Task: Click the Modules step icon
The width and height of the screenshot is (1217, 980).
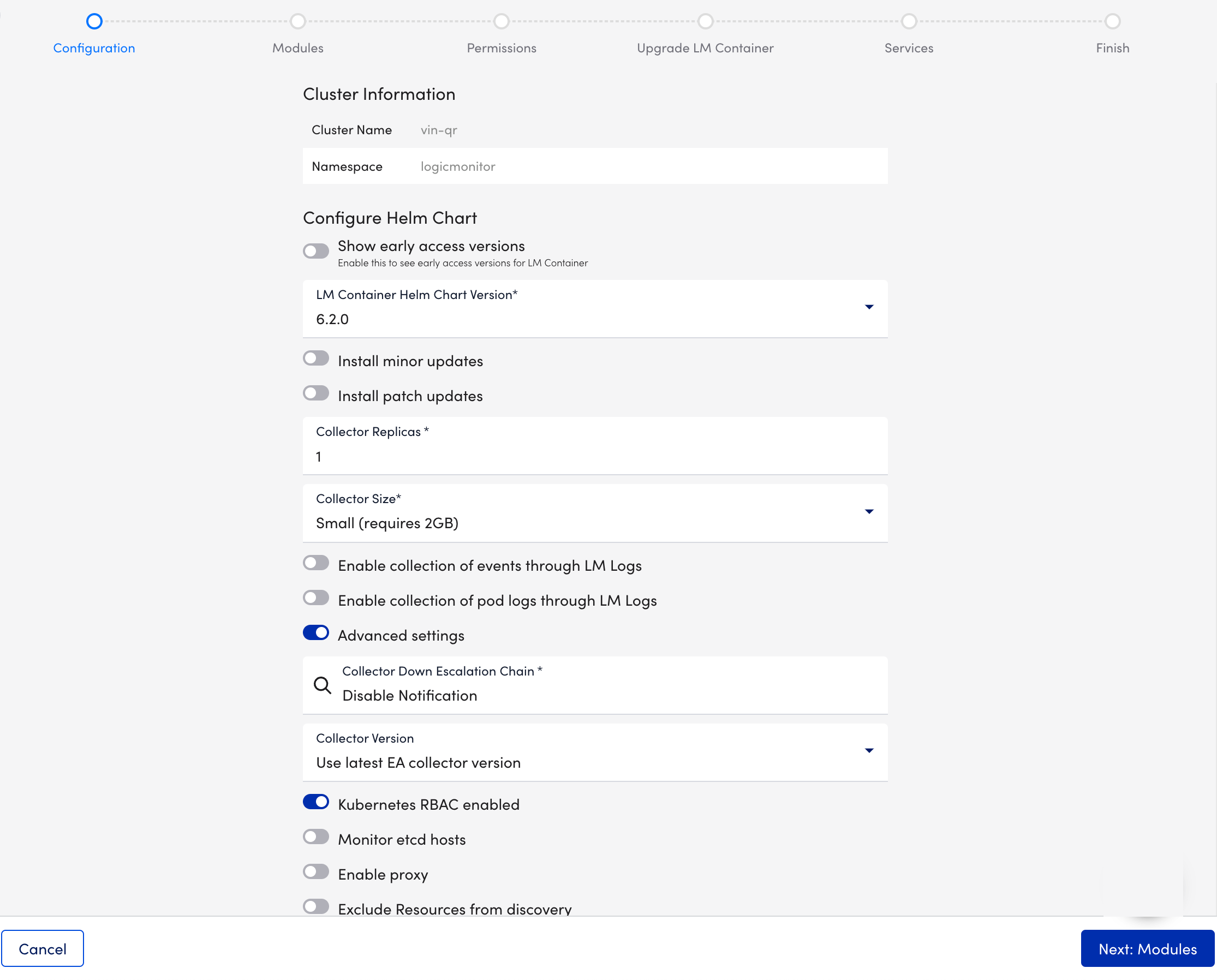Action: [x=298, y=21]
